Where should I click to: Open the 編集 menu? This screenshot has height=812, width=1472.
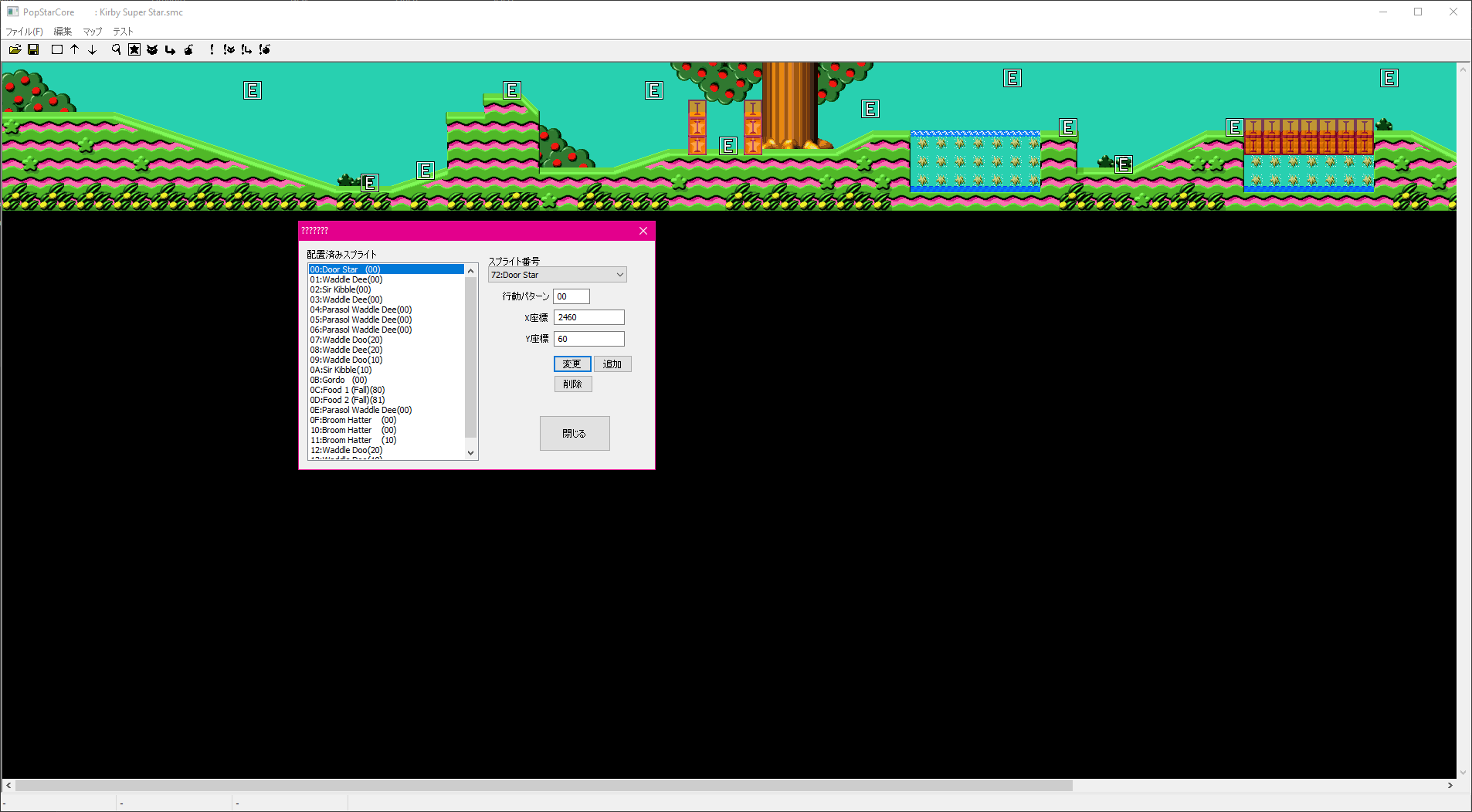coord(63,32)
